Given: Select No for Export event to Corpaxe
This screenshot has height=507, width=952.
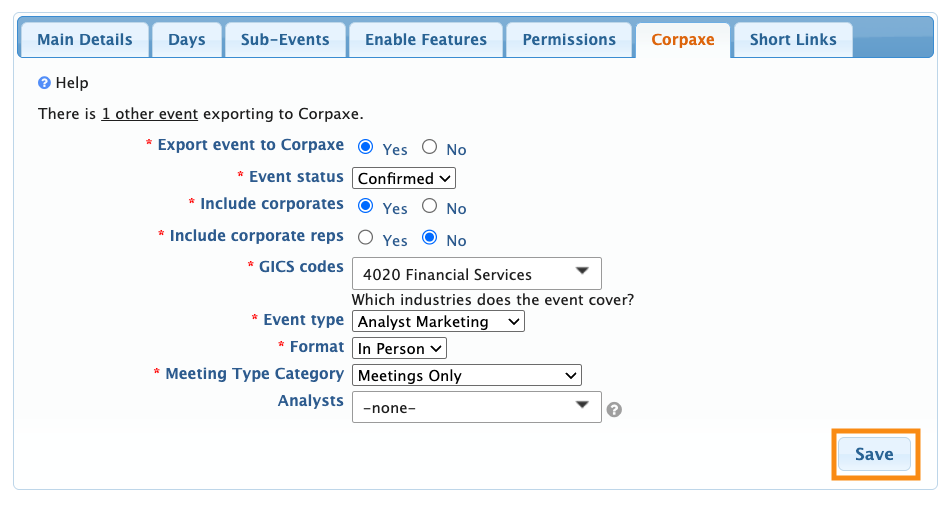Looking at the screenshot, I should click(x=430, y=148).
